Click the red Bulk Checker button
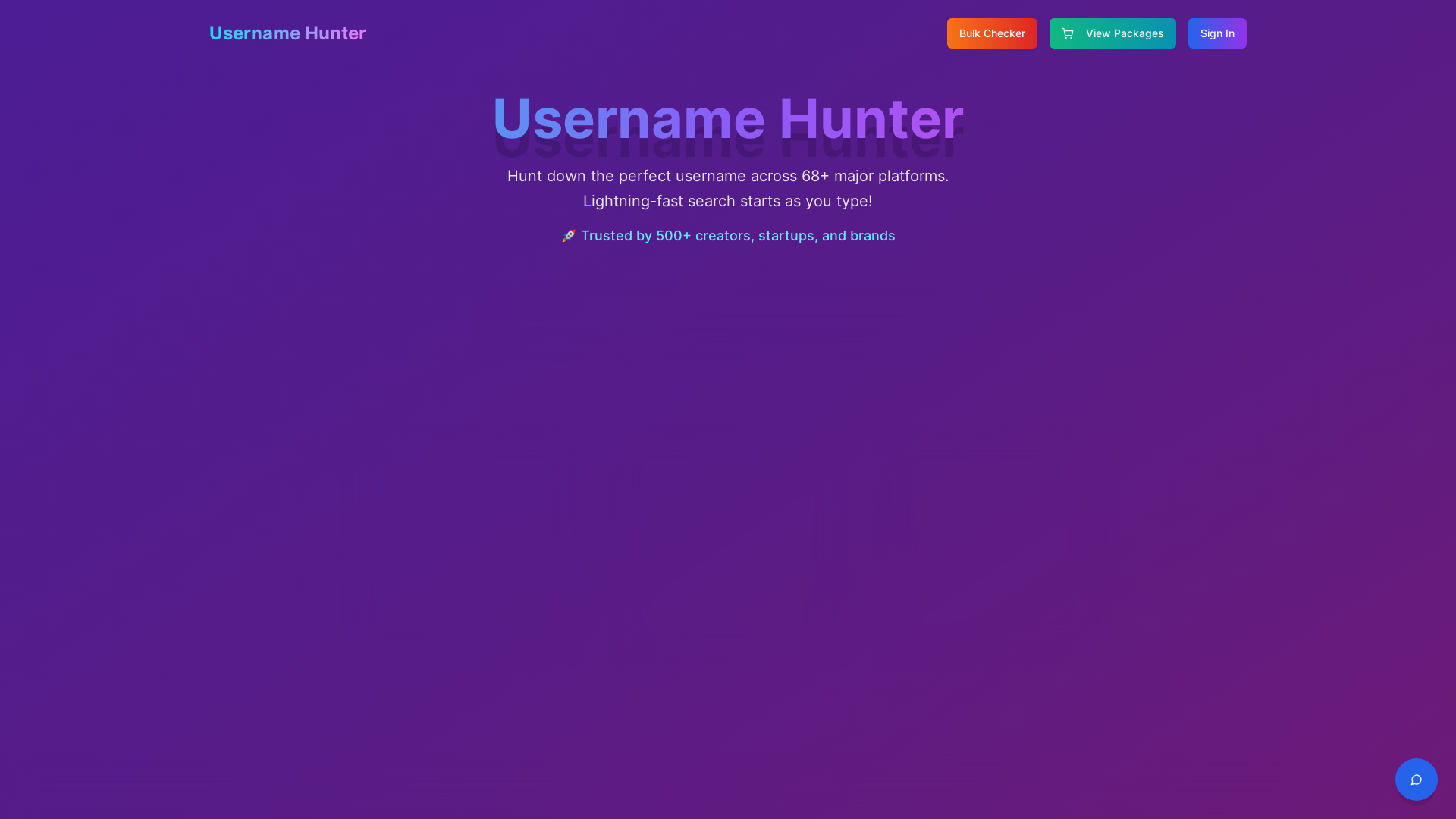1456x819 pixels. (x=991, y=33)
